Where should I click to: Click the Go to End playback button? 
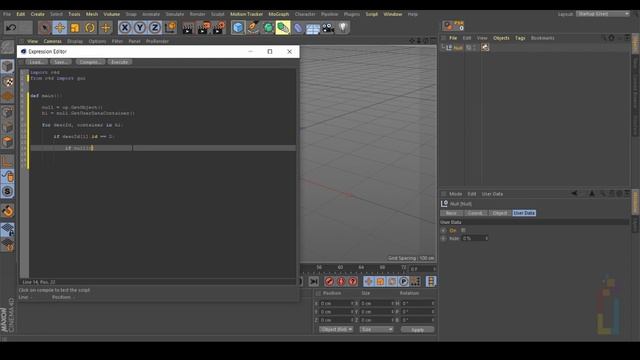313,281
